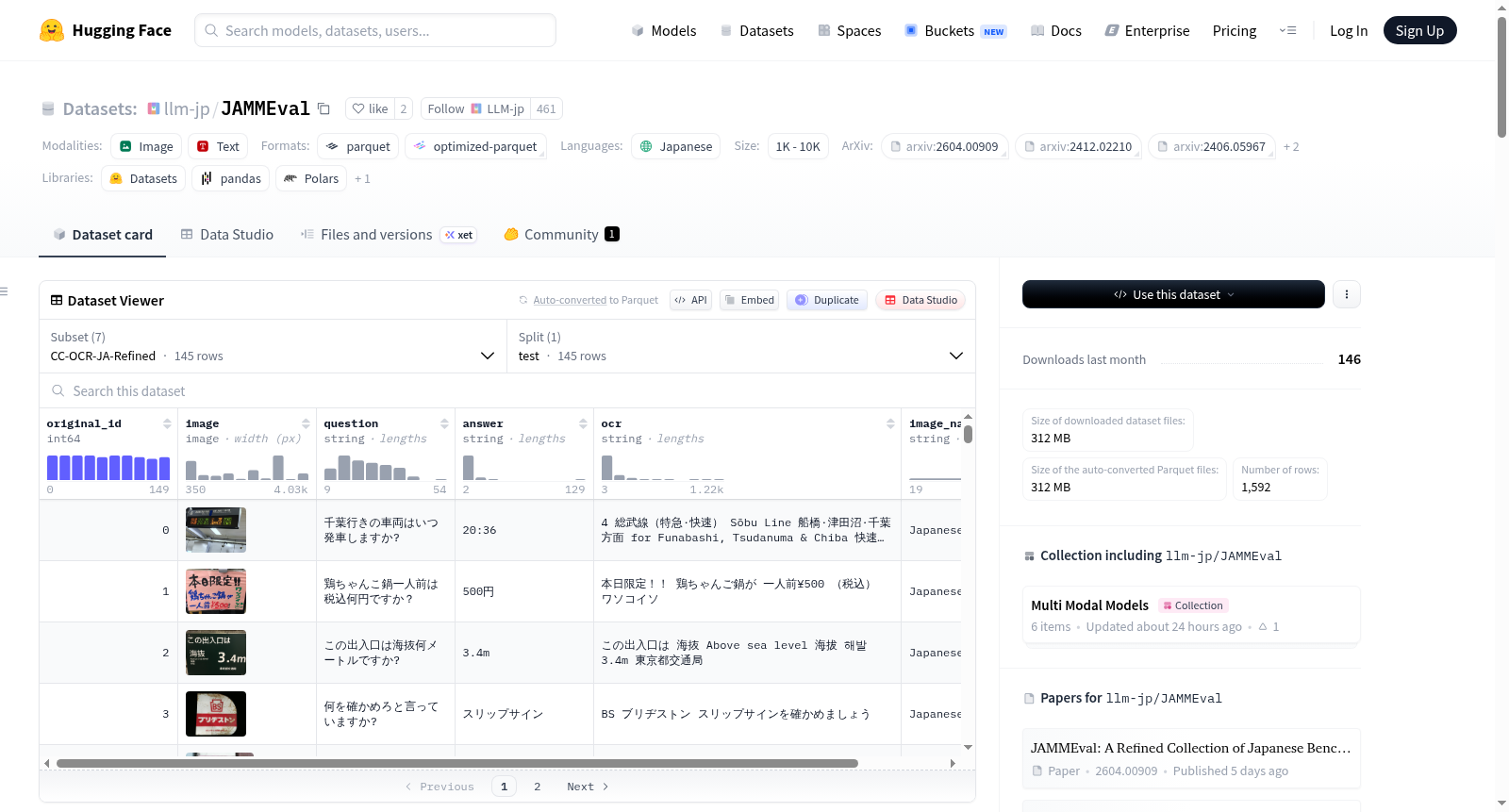Click the Duplicate button
This screenshot has width=1509, height=812.
coord(827,300)
